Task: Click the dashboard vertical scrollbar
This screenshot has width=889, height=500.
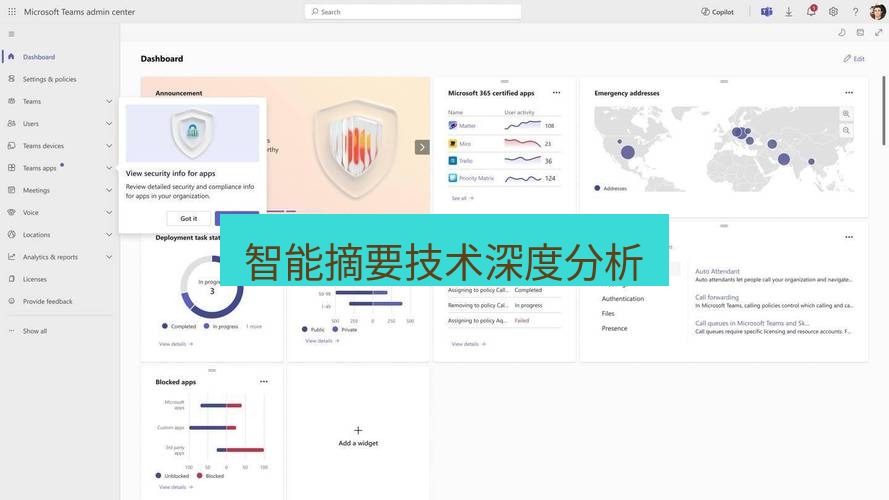Action: point(883,111)
